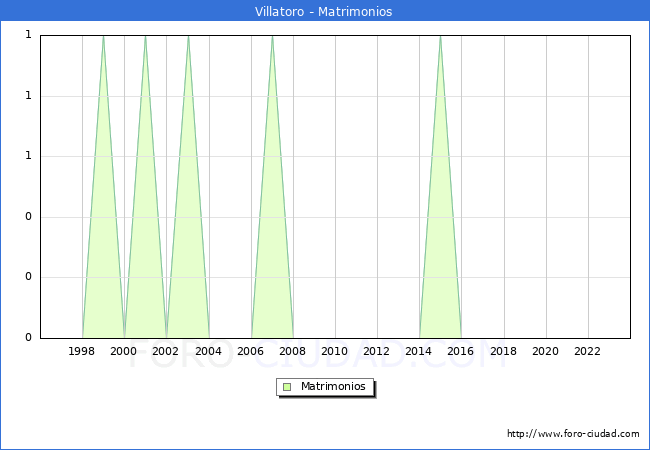650x450 pixels.
Task: Select the 2004 x-axis label
Action: click(x=208, y=351)
